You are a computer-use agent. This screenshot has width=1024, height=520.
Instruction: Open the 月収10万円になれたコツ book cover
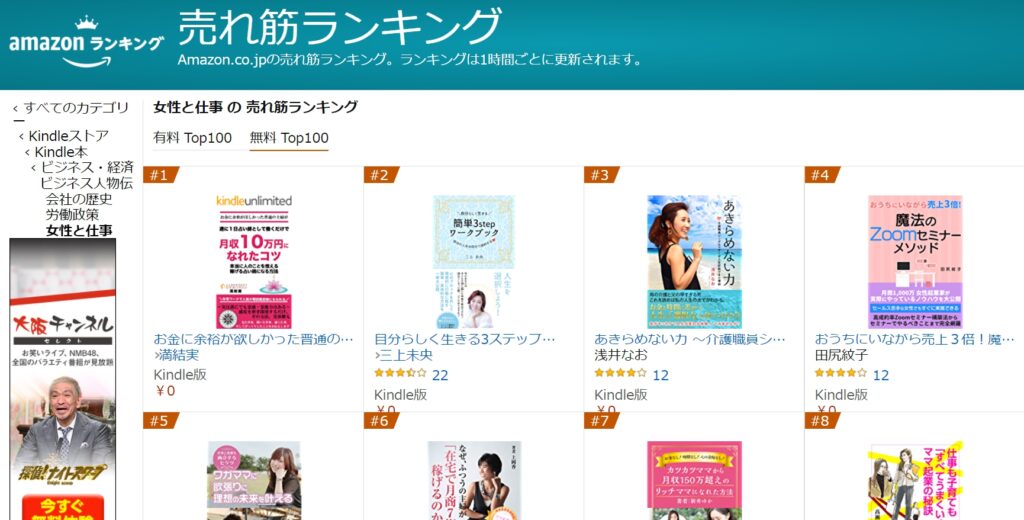(x=254, y=261)
